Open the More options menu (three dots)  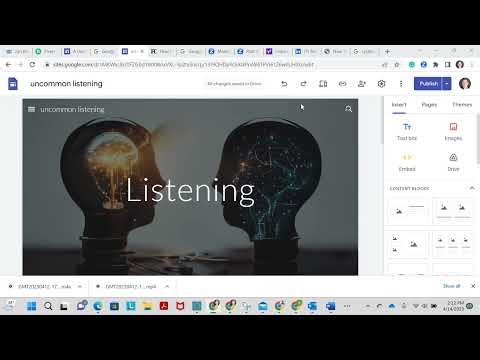click(x=401, y=84)
